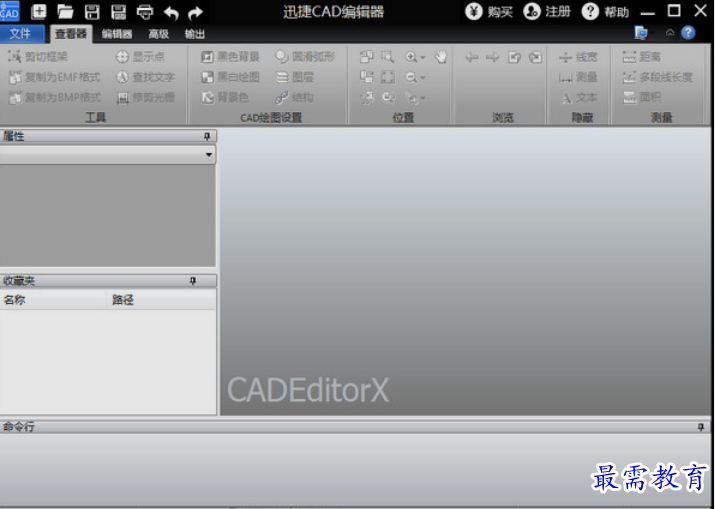The image size is (715, 509).
Task: Select the 距离 measure tool
Action: (641, 57)
